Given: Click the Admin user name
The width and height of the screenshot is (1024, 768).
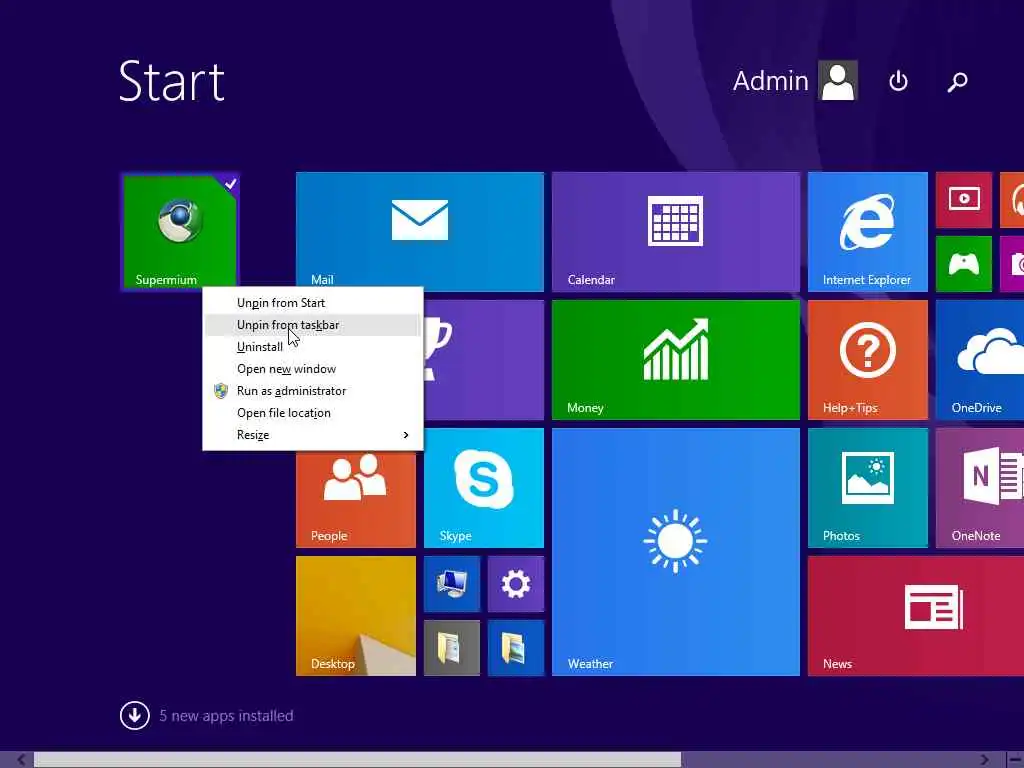Looking at the screenshot, I should (771, 81).
